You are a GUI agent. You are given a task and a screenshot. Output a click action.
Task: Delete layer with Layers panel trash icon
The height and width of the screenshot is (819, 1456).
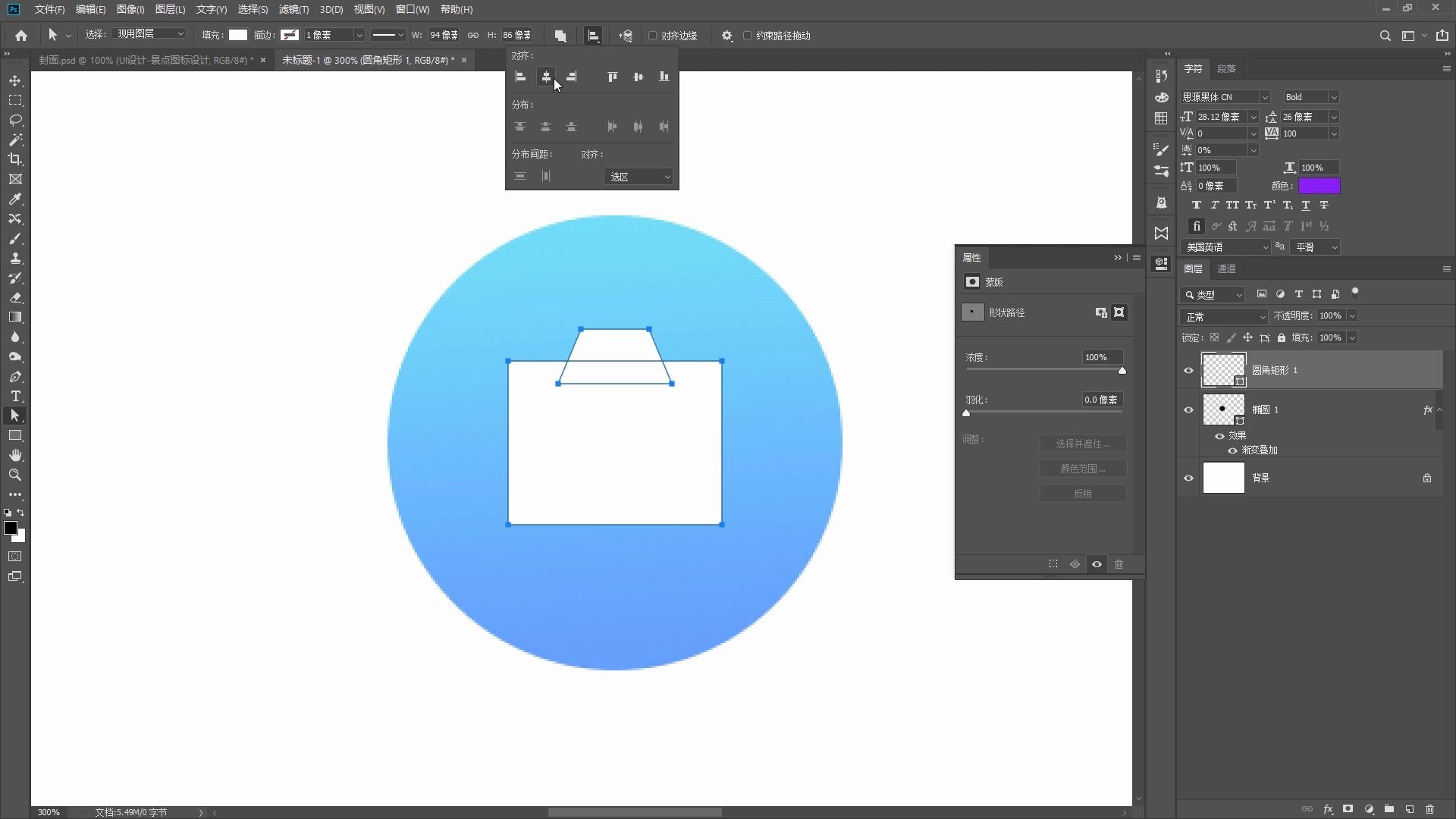pos(1429,809)
